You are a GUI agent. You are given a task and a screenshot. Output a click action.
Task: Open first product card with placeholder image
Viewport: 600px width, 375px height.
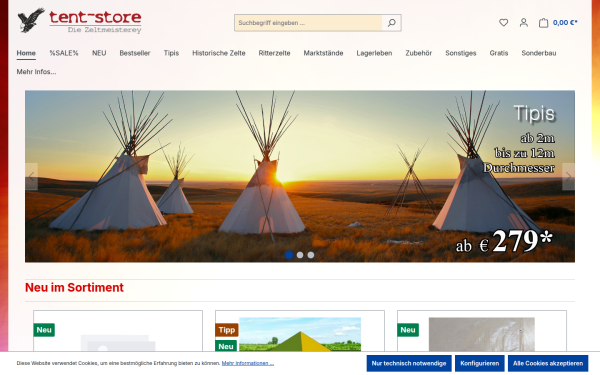(x=118, y=331)
